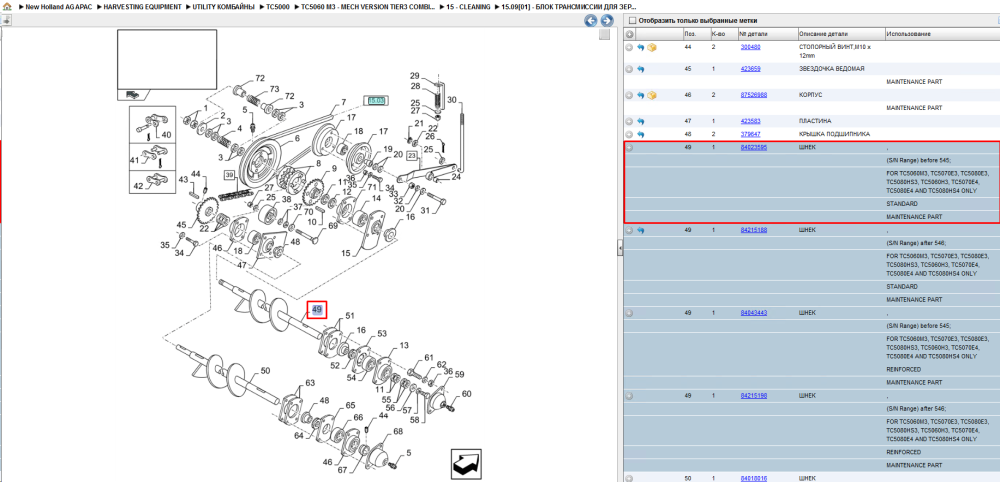Viewport: 1000px width, 482px height.
Task: Click the small gray square above diagram corner
Action: pos(605,34)
